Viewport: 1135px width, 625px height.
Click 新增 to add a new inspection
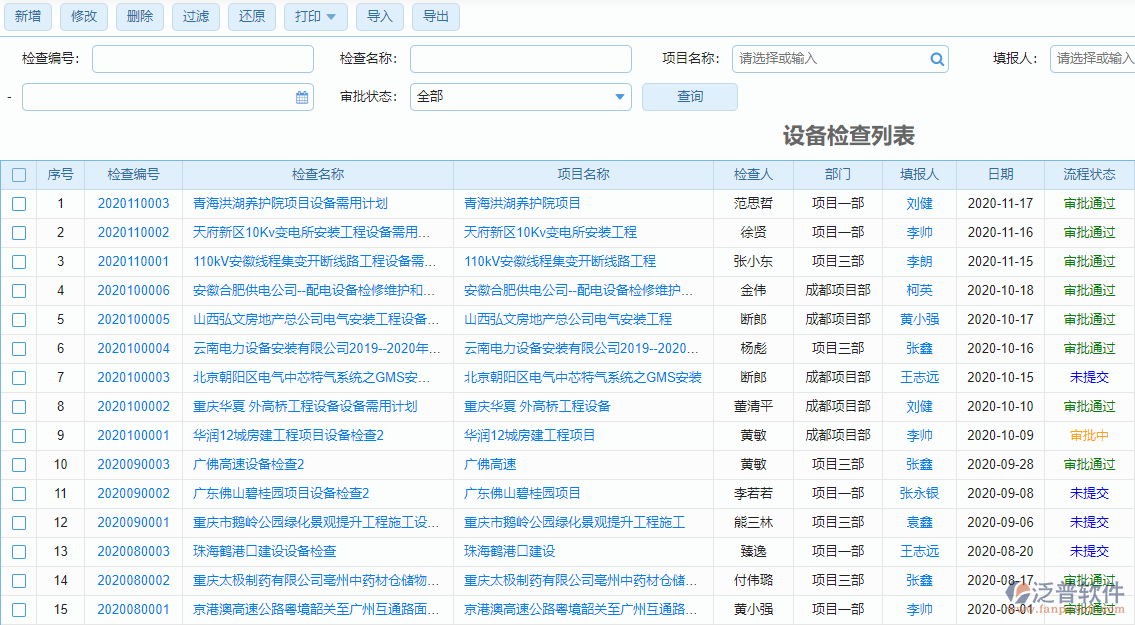(28, 17)
